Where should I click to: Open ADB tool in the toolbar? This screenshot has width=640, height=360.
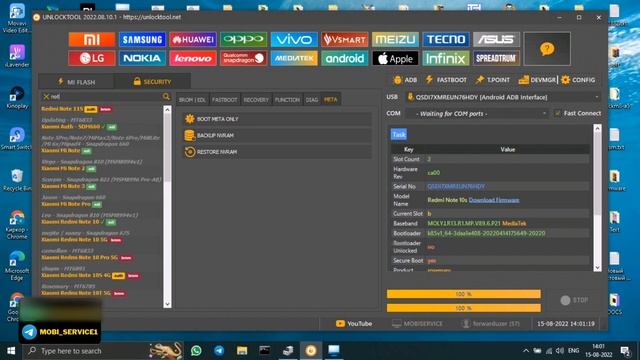coord(405,80)
